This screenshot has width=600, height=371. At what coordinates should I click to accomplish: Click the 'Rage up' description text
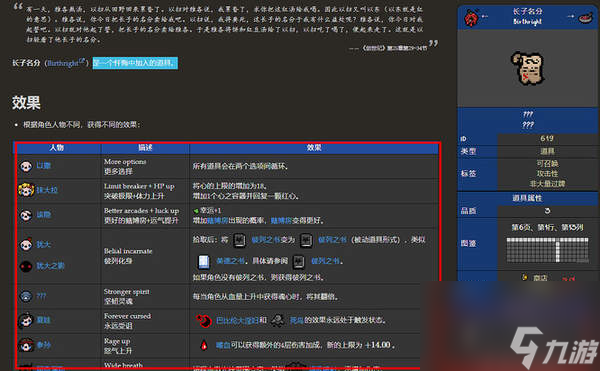click(117, 341)
